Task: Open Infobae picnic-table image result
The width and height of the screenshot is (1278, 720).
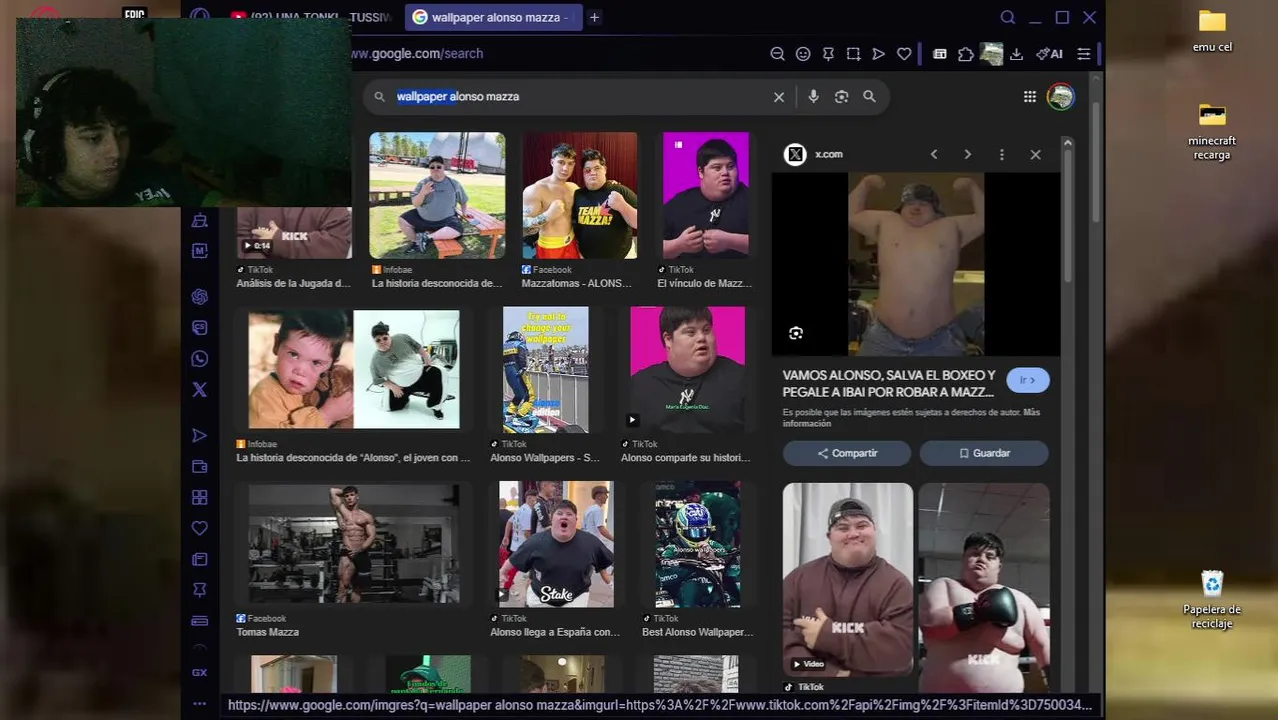Action: point(437,196)
